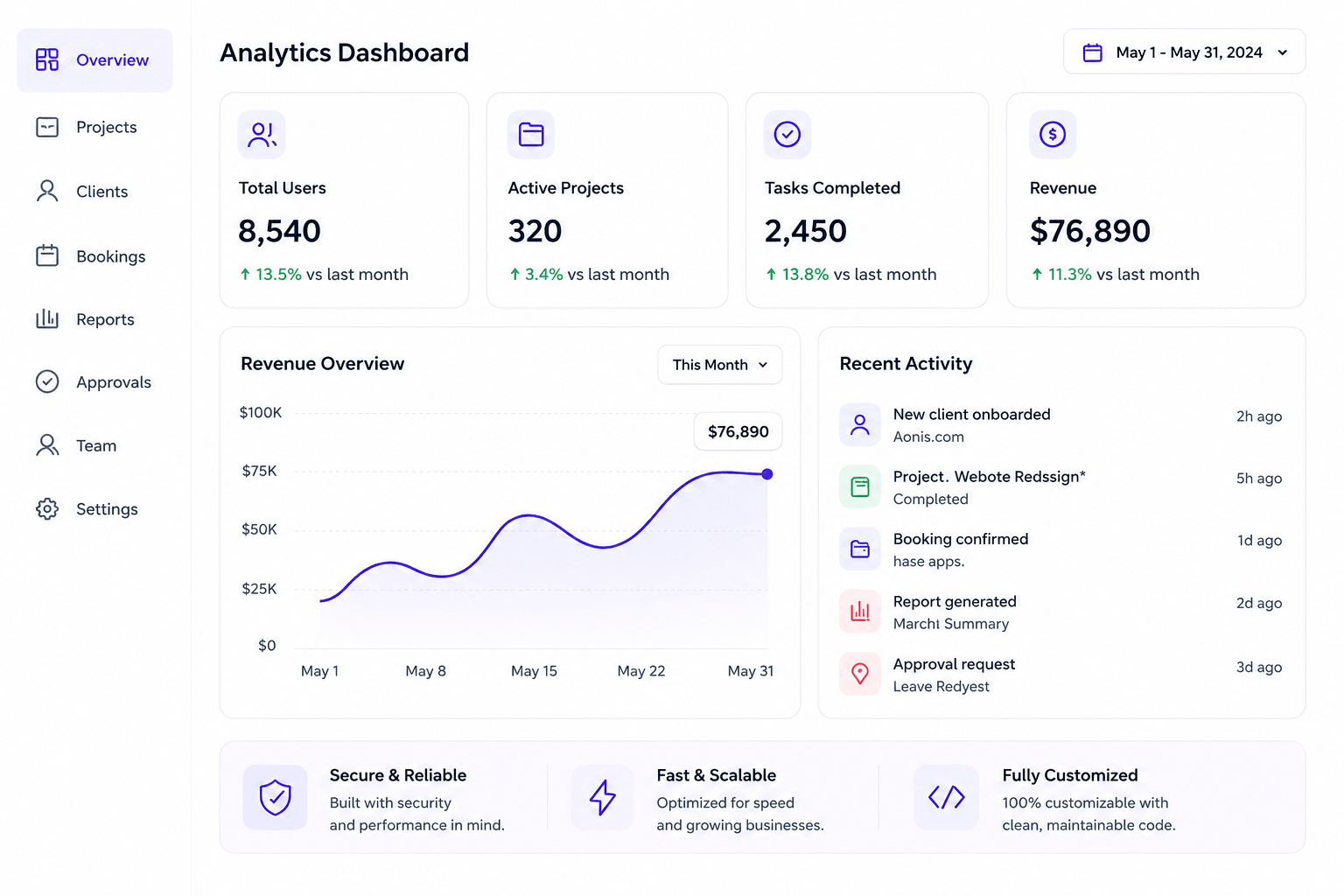Screen dimensions: 1344x896
Task: Go to the Overview menu item
Action: click(95, 59)
